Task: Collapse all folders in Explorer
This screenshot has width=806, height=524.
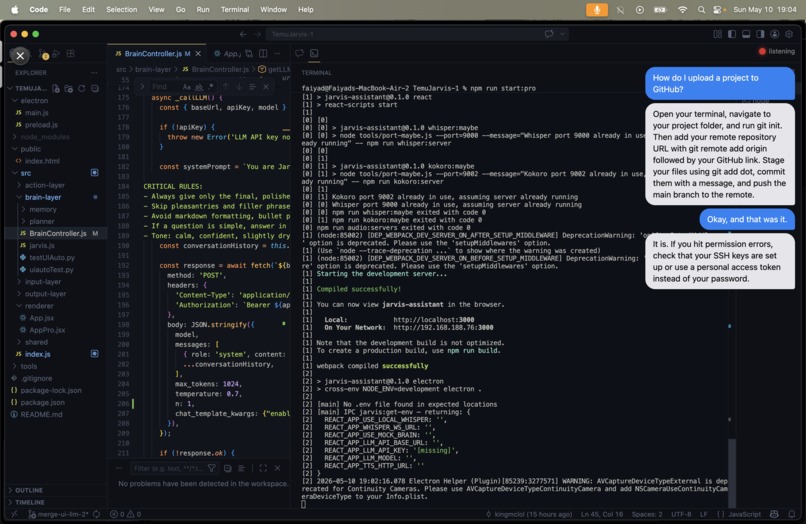Action: click(x=95, y=88)
